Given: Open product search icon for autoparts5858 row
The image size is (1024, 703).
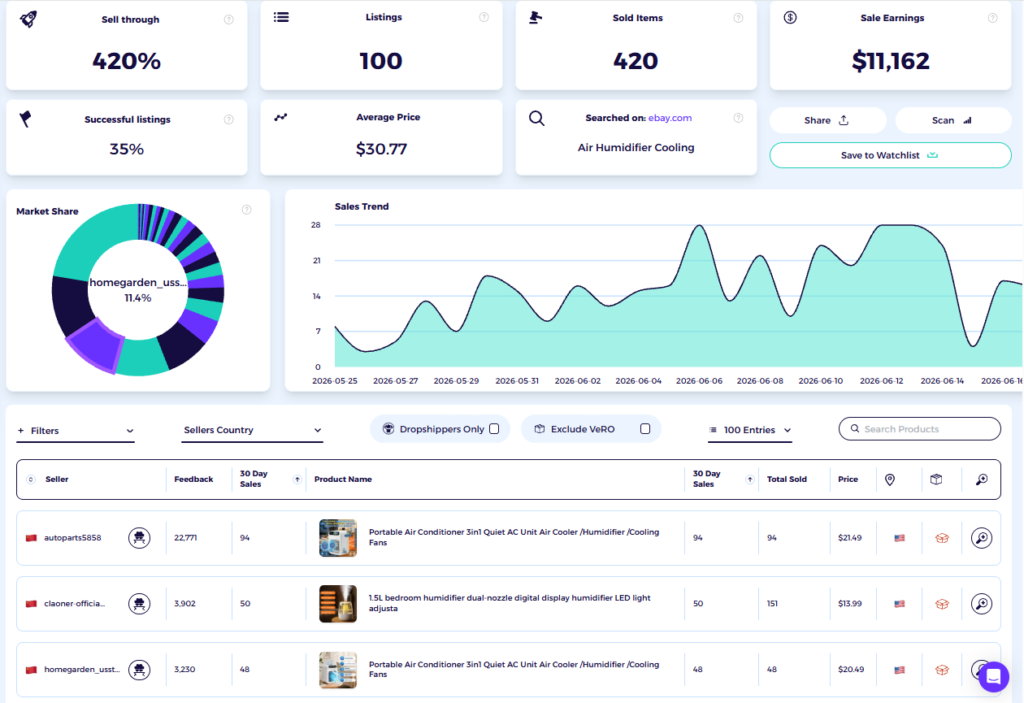Looking at the screenshot, I should click(x=982, y=538).
